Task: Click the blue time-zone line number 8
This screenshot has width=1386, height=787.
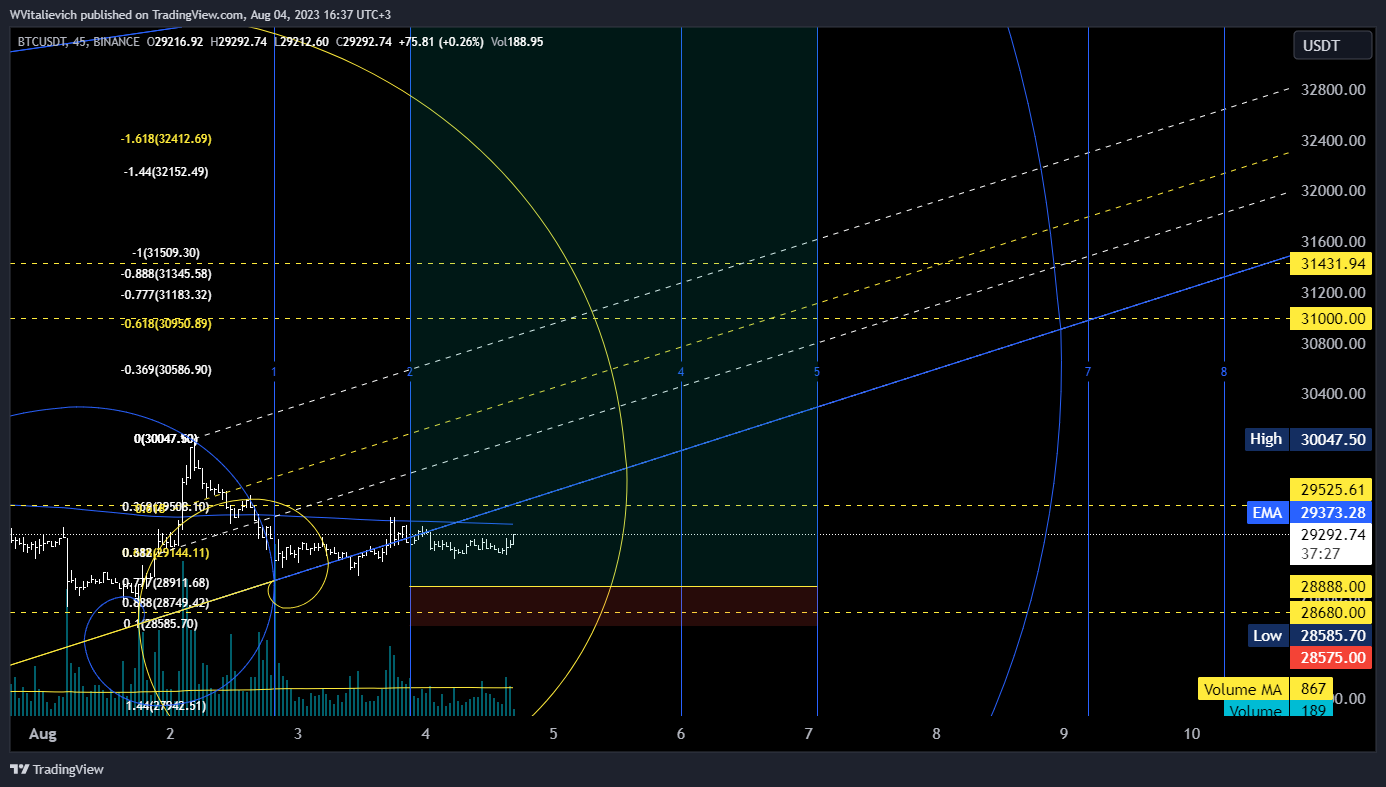Action: point(1224,372)
